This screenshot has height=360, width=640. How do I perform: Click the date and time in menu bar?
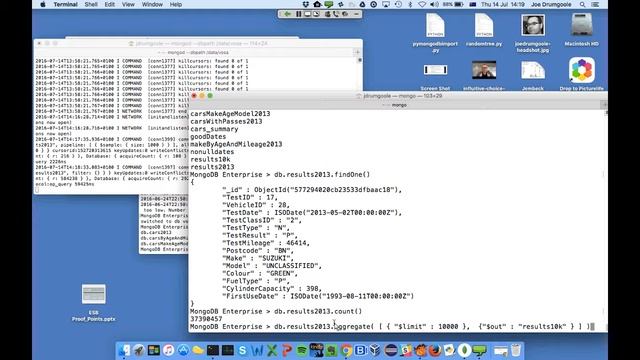pos(503,4)
